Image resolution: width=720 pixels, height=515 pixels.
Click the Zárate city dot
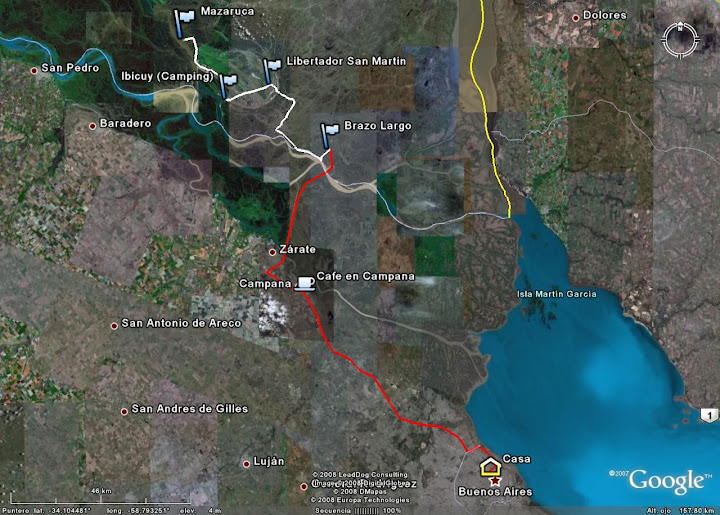click(272, 252)
